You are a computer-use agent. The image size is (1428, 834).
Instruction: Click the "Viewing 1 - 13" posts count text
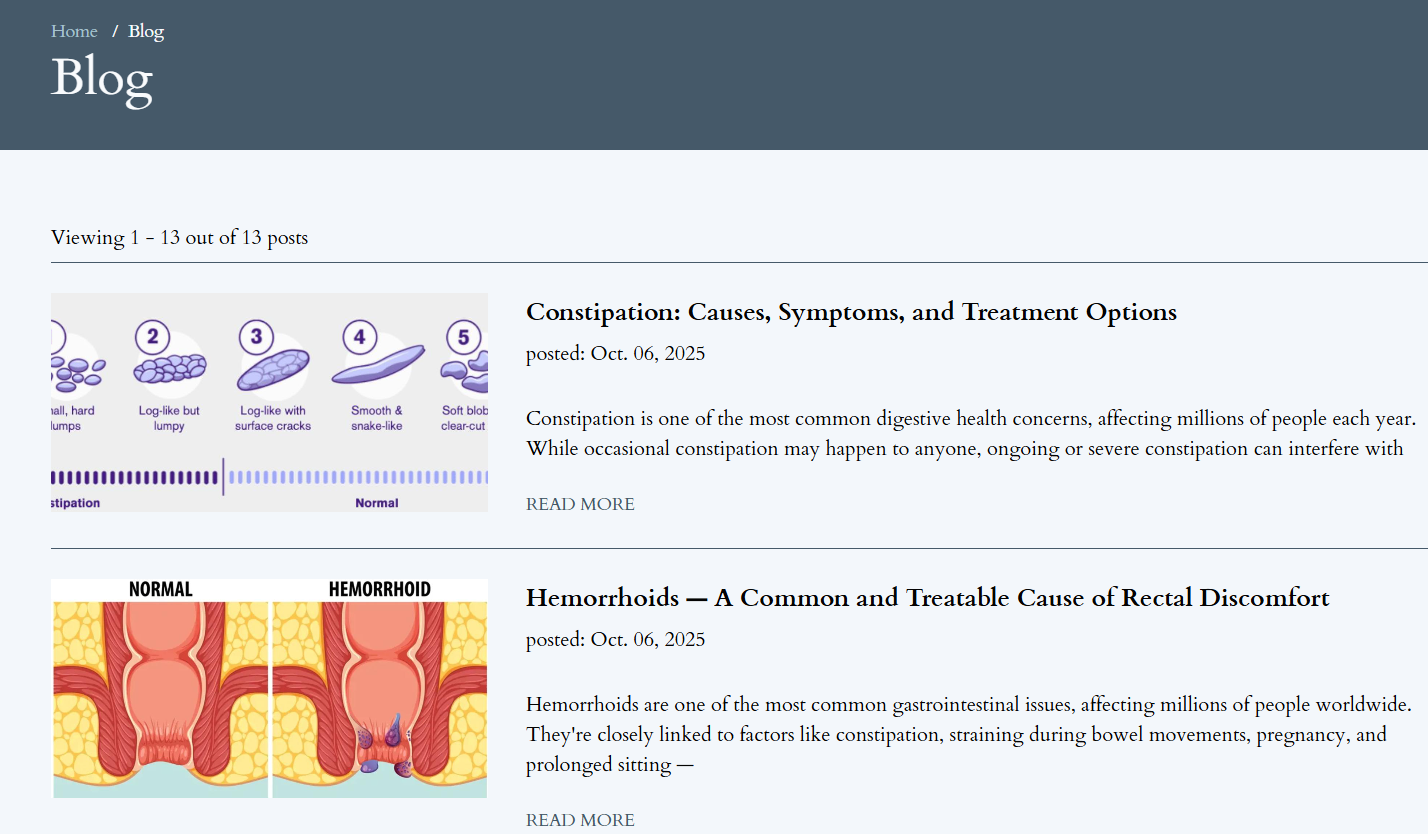pyautogui.click(x=179, y=238)
